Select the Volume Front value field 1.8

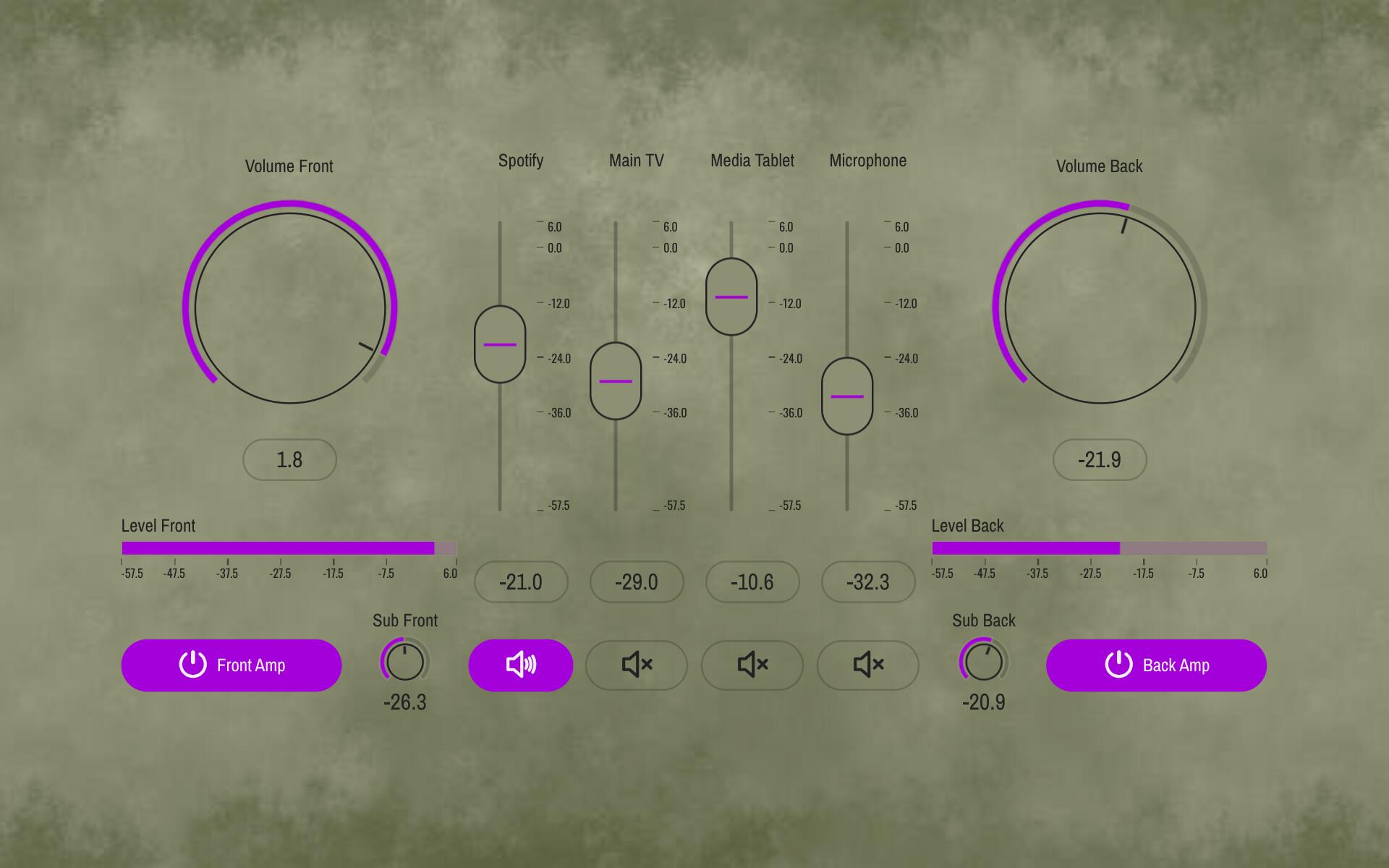click(289, 459)
